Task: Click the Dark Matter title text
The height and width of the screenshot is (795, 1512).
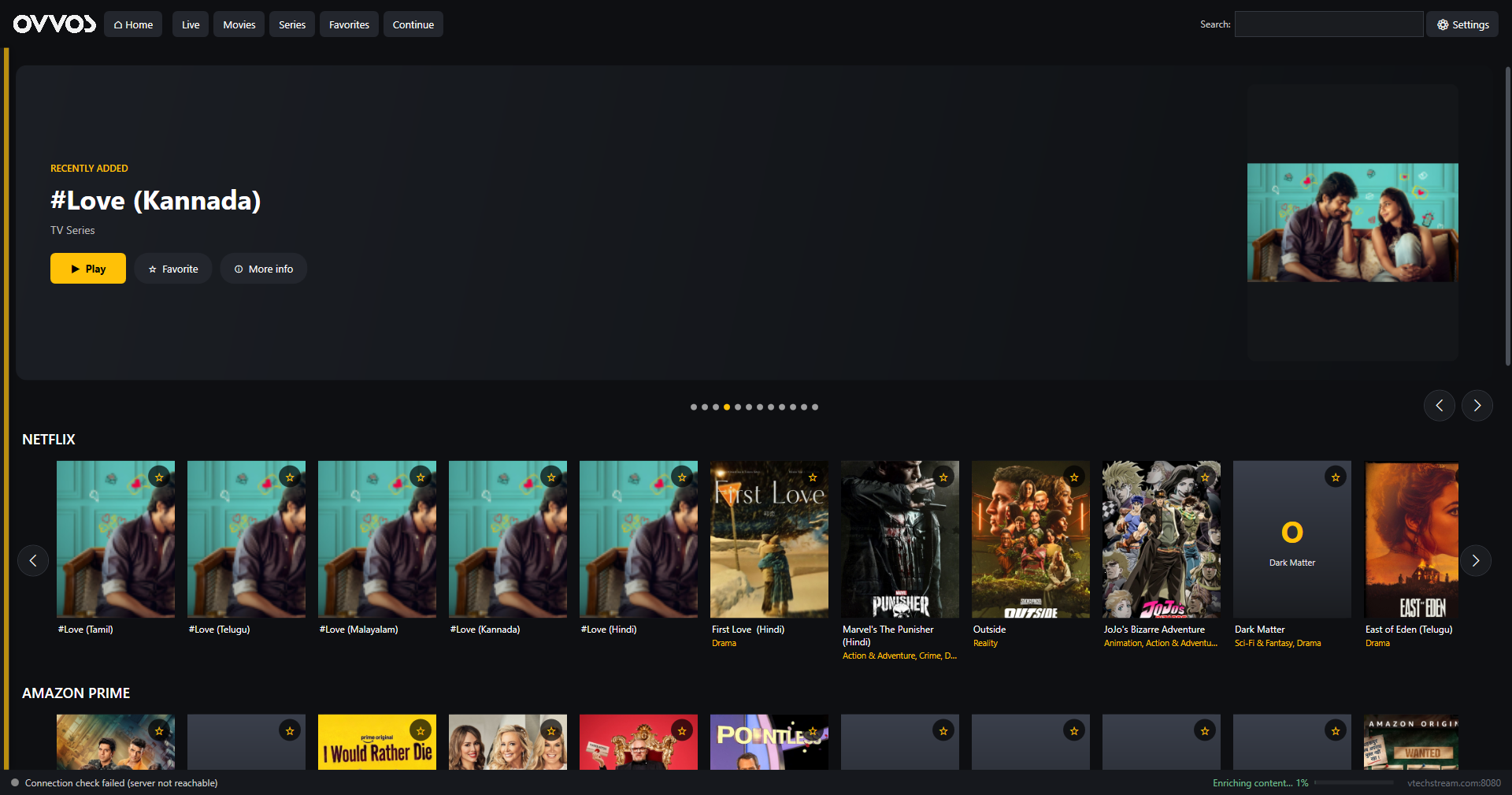Action: tap(1259, 630)
